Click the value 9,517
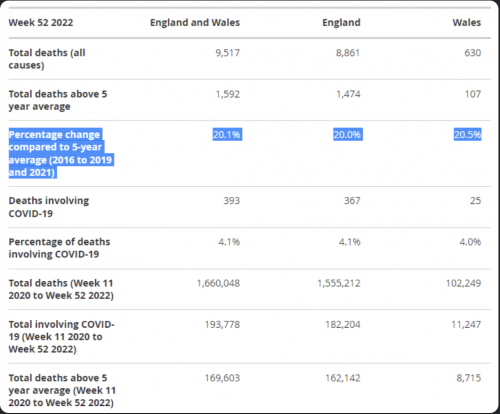 tap(228, 53)
